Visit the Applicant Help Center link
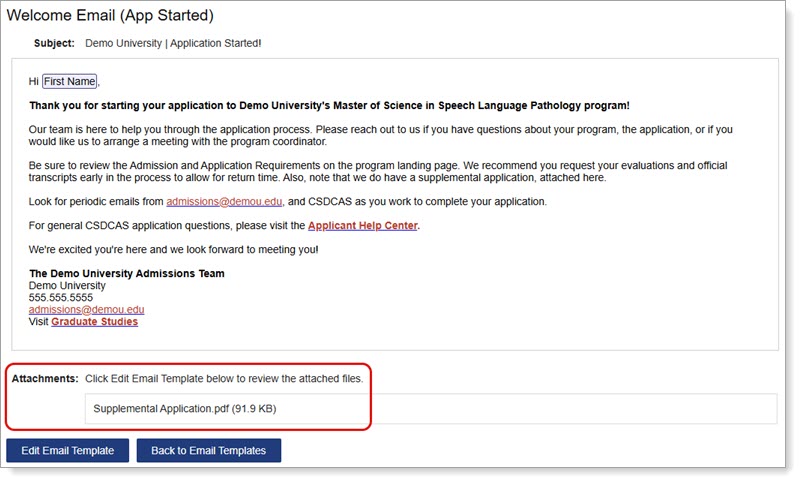 (363, 226)
